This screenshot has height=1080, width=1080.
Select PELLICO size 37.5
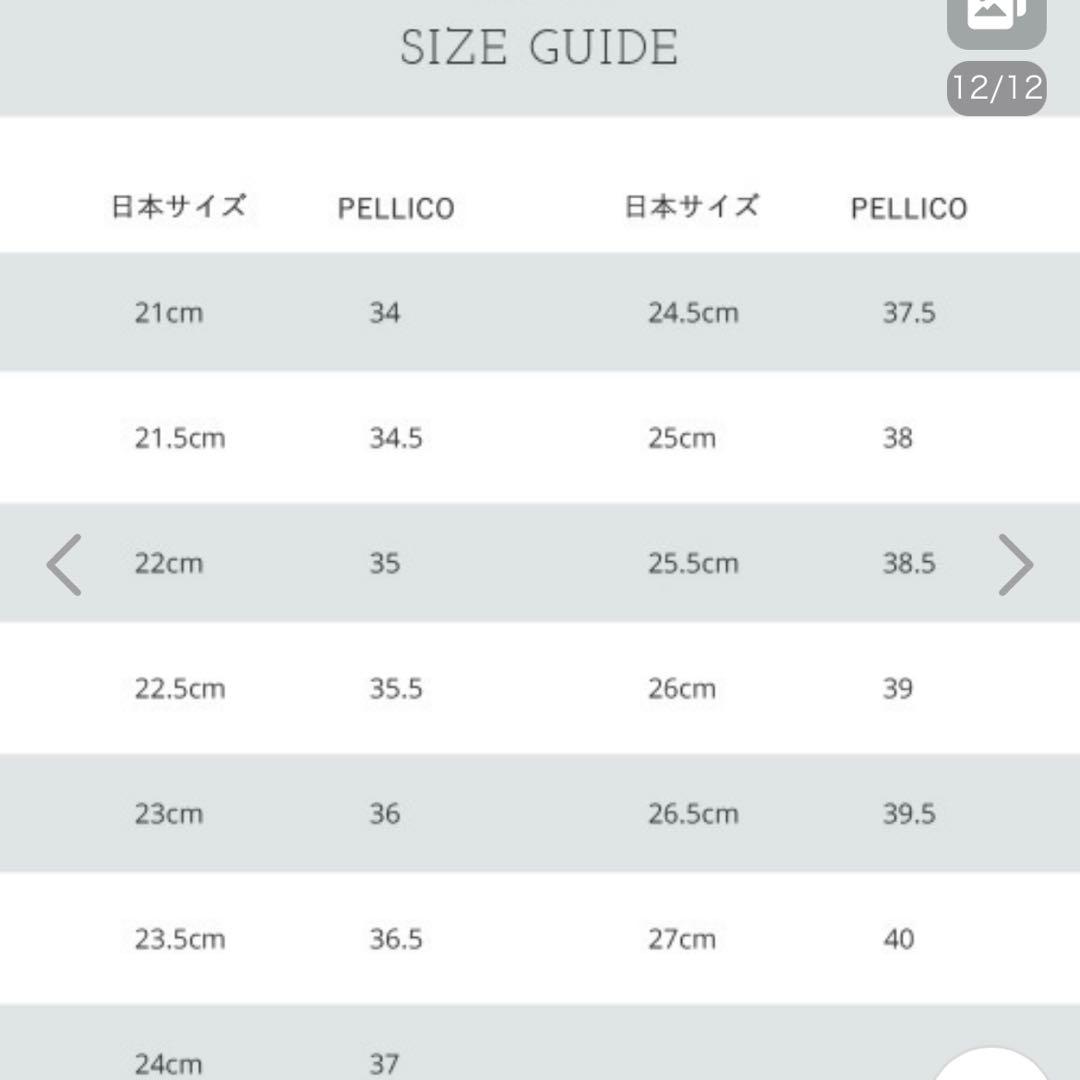point(908,313)
